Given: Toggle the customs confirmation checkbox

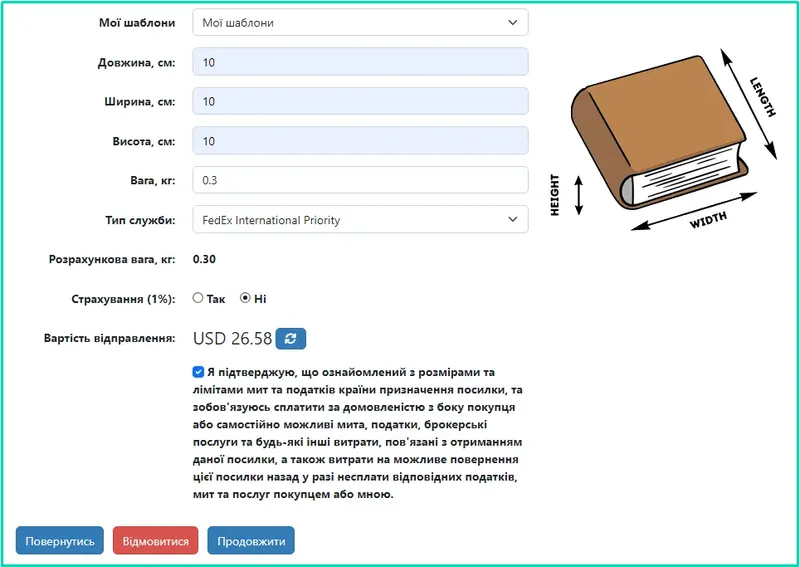Looking at the screenshot, I should pyautogui.click(x=198, y=372).
